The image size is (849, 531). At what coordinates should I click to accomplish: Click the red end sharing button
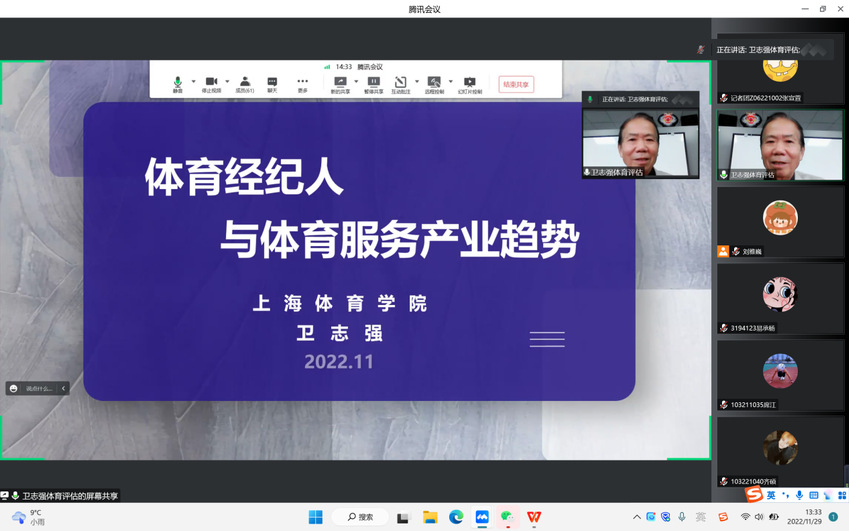click(516, 84)
